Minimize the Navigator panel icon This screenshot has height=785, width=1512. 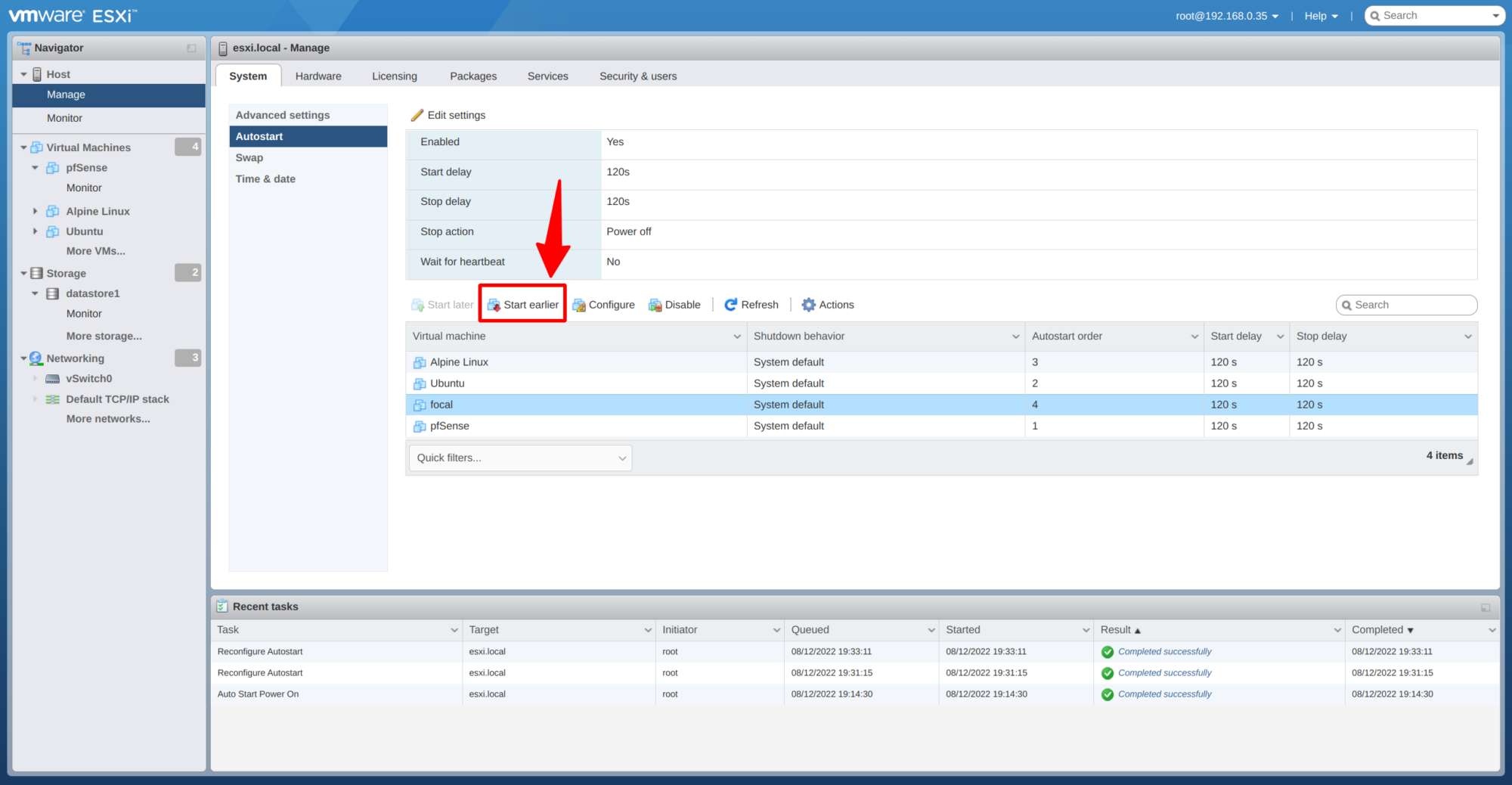tap(191, 48)
